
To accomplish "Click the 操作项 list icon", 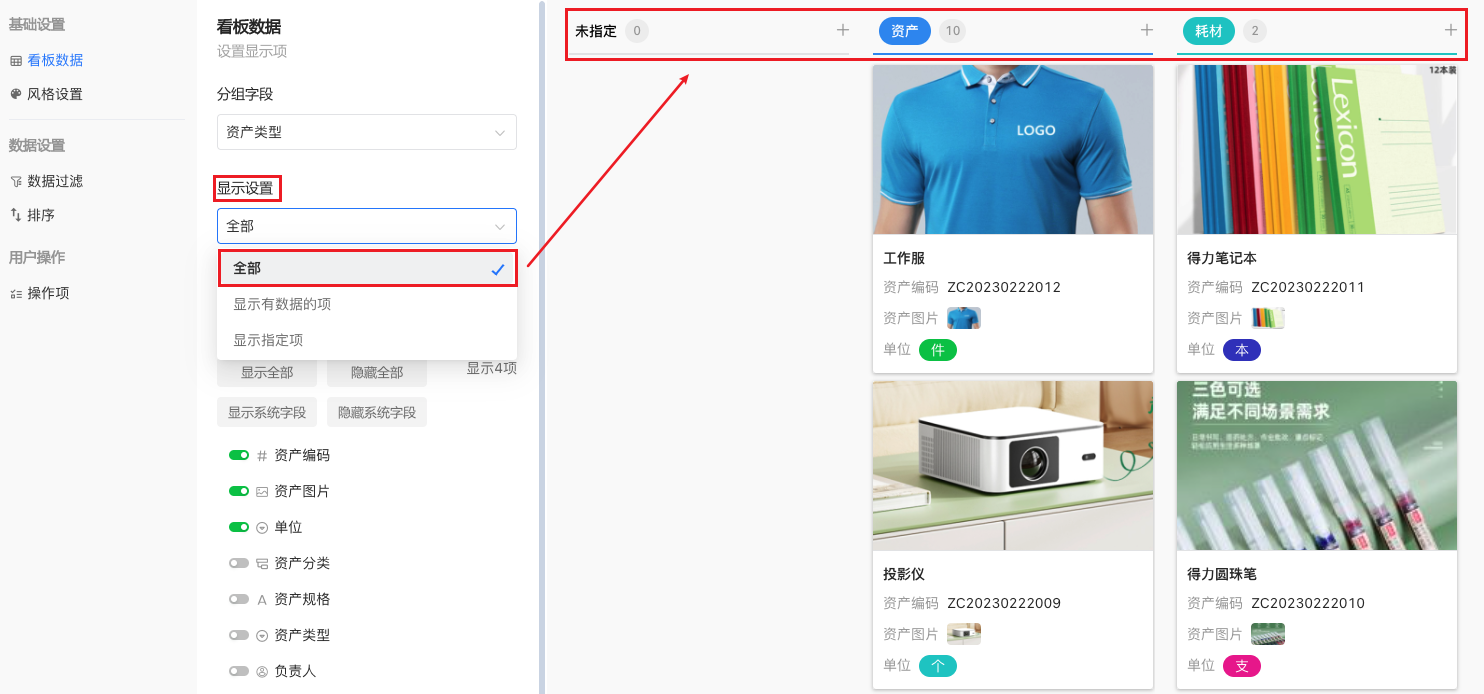I will click(15, 293).
